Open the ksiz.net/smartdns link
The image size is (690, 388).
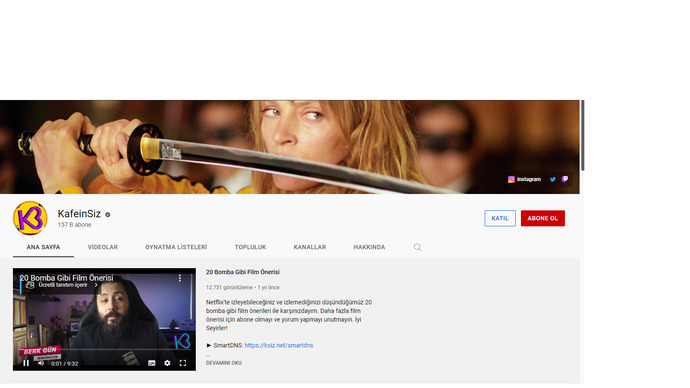tap(279, 345)
